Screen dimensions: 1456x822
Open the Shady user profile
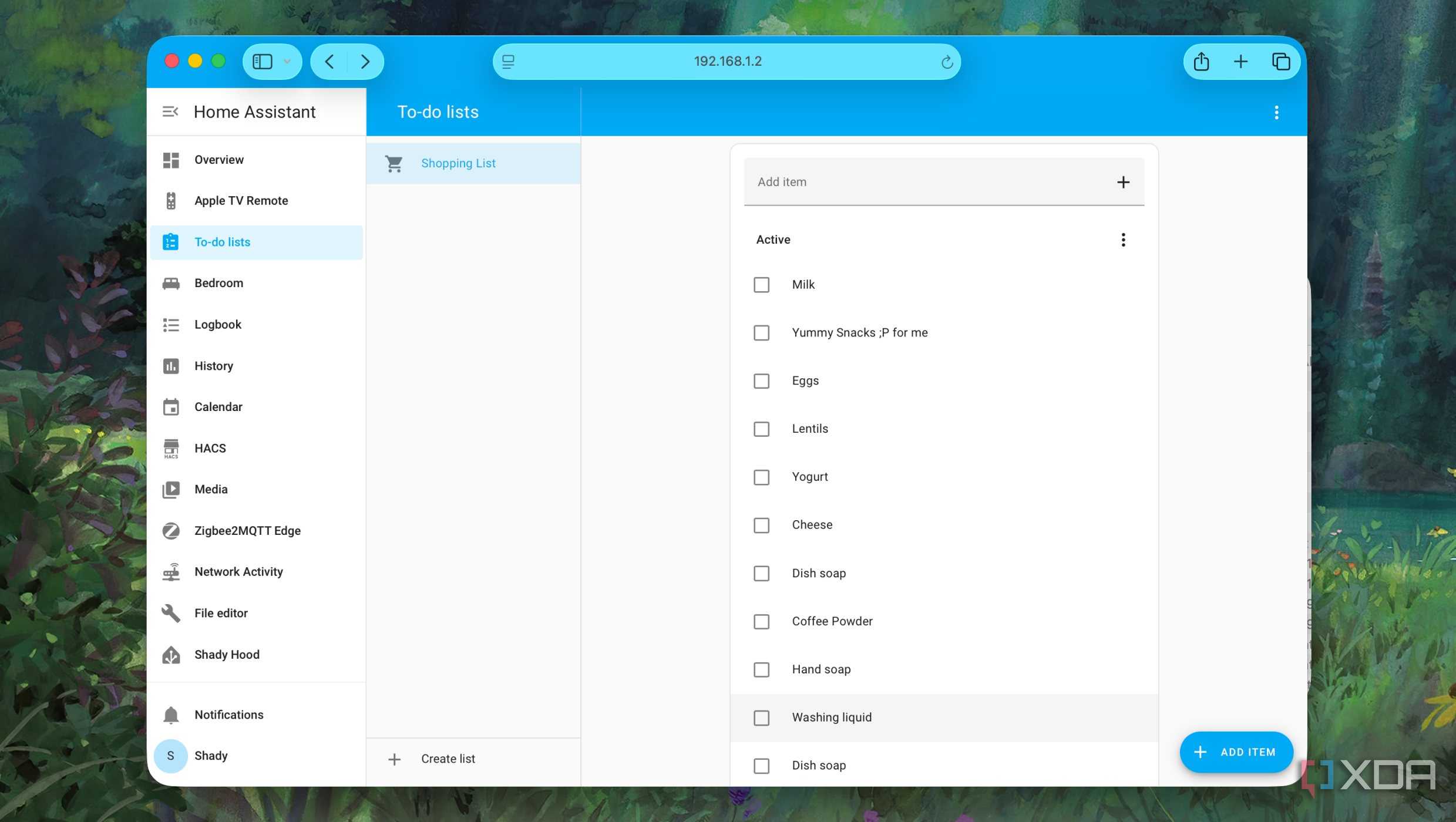click(x=256, y=756)
